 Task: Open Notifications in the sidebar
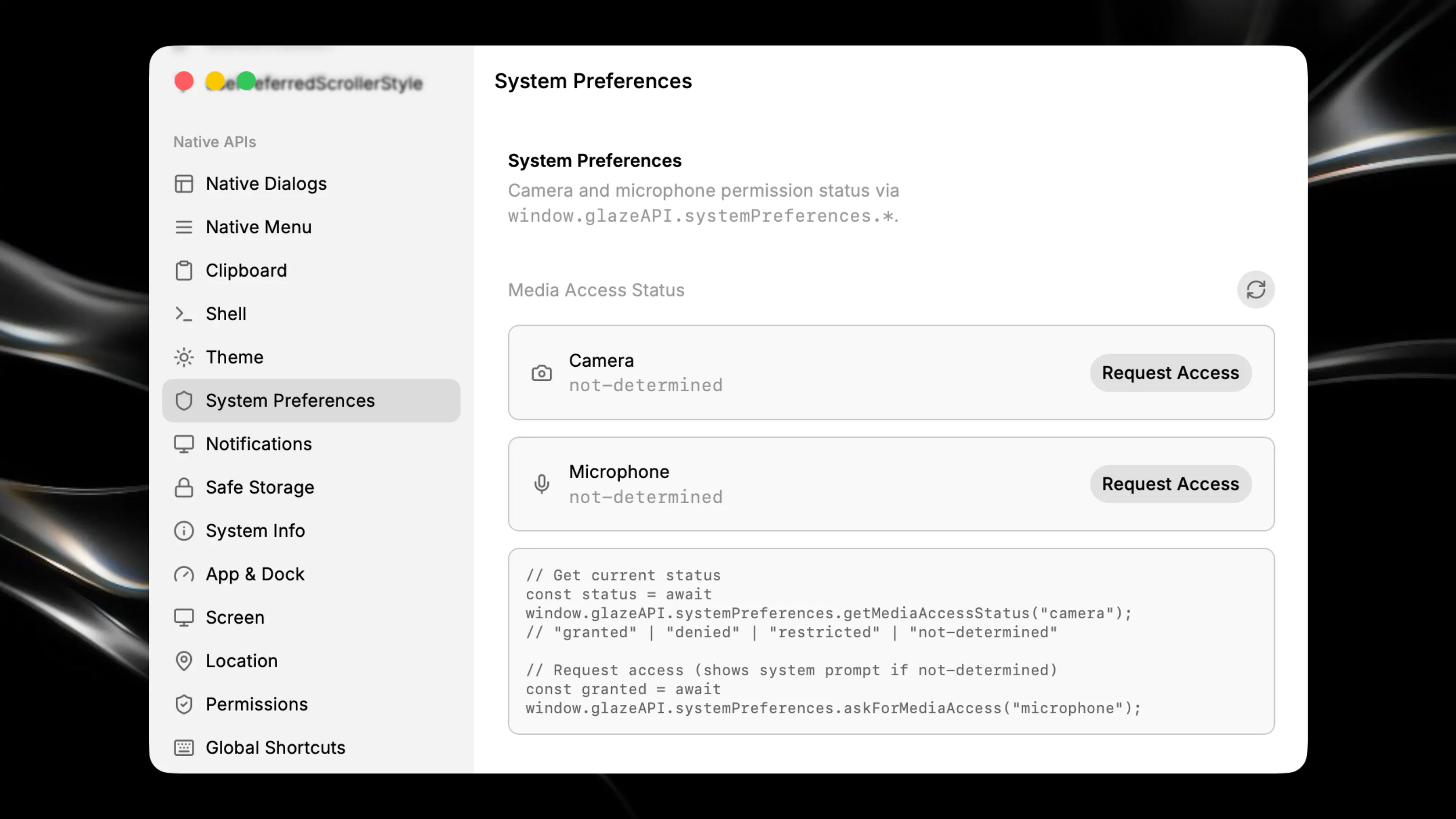(311, 444)
